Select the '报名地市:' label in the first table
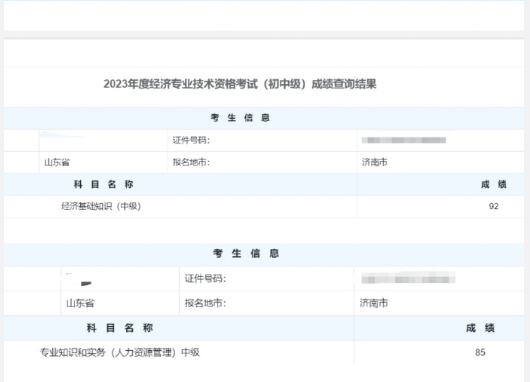530x382 pixels. [191, 162]
